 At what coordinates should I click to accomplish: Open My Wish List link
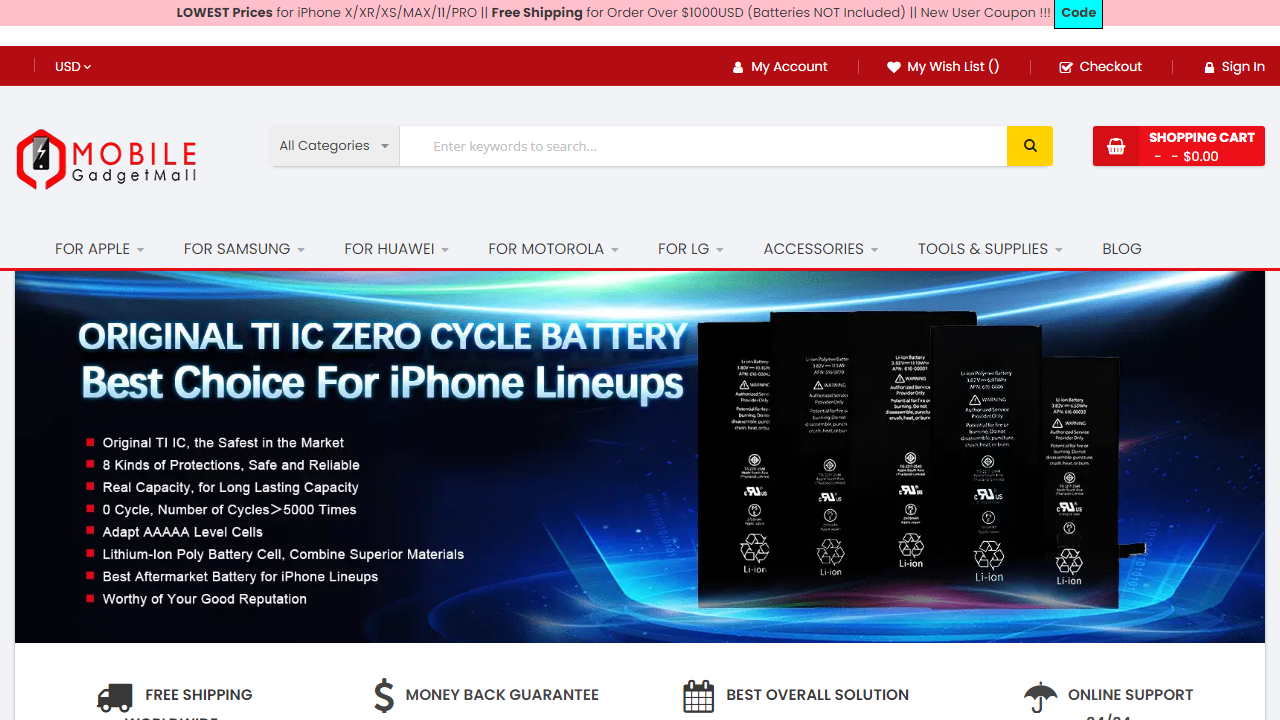pos(953,67)
